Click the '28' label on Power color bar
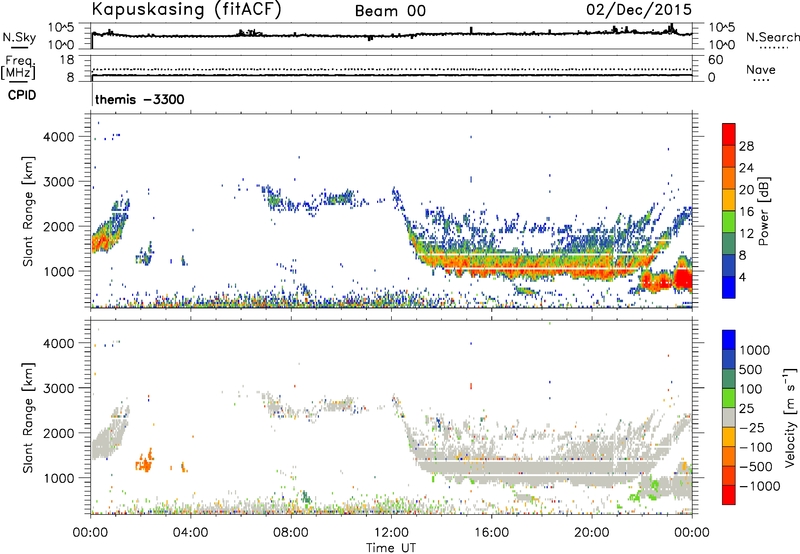This screenshot has width=800, height=554. pyautogui.click(x=746, y=146)
